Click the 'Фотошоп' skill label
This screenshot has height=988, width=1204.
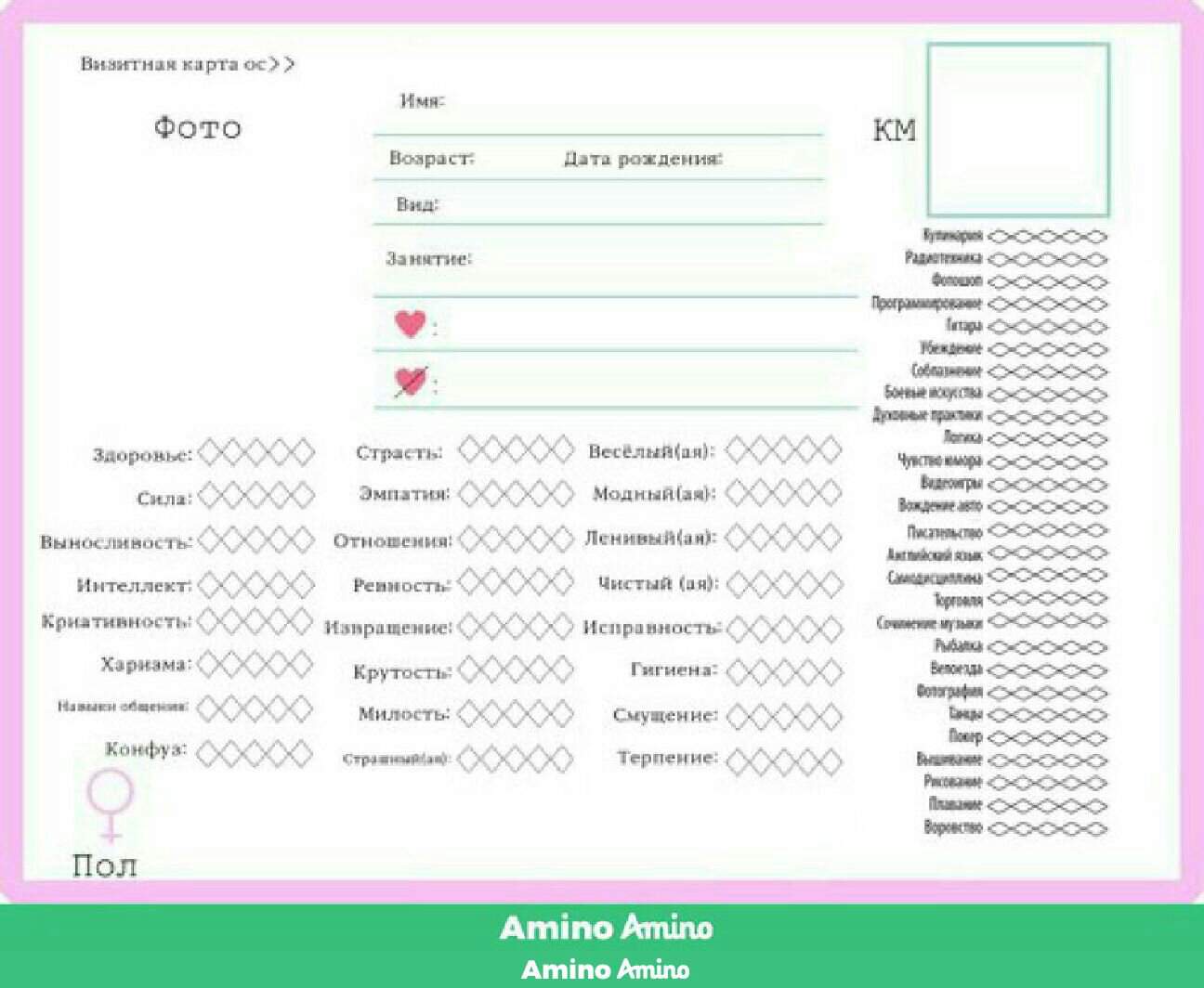(957, 280)
